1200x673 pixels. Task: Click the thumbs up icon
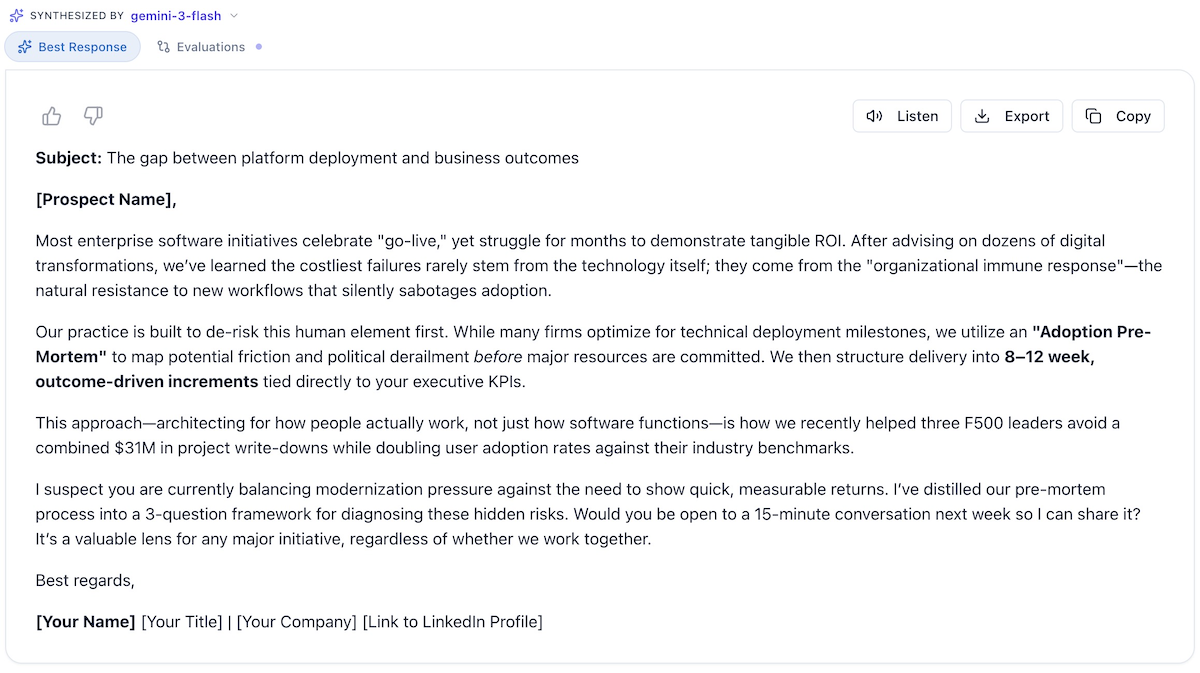[52, 116]
